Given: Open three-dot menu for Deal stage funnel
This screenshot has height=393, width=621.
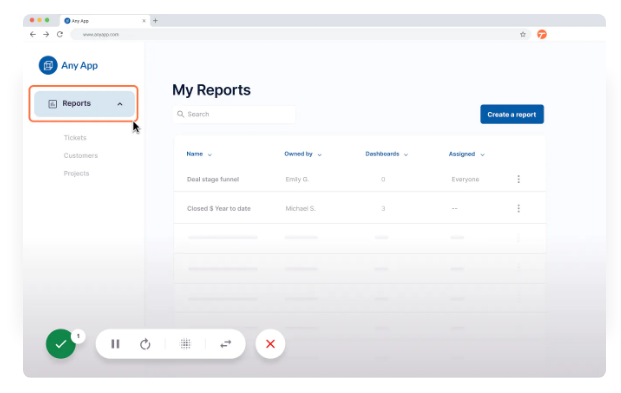Looking at the screenshot, I should pos(518,179).
